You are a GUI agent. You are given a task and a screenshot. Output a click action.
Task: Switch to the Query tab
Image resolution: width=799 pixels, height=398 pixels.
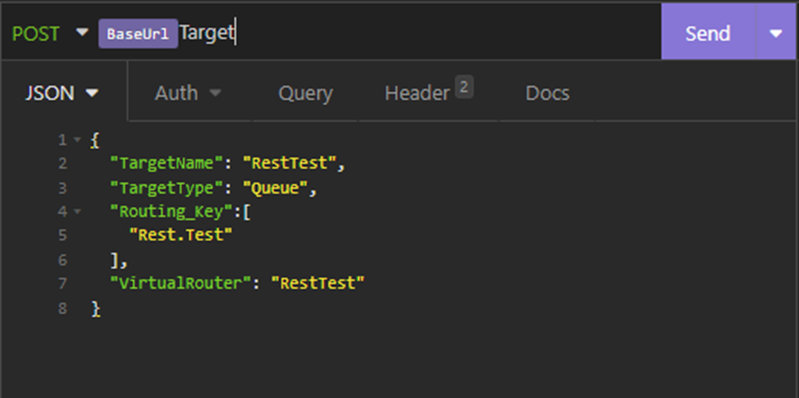(x=305, y=93)
